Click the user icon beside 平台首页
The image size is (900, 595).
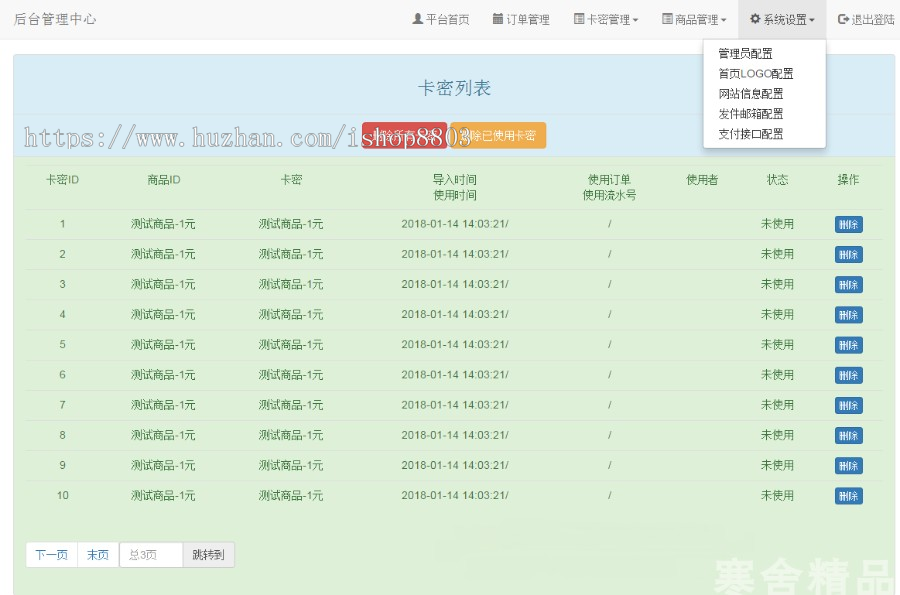click(418, 19)
